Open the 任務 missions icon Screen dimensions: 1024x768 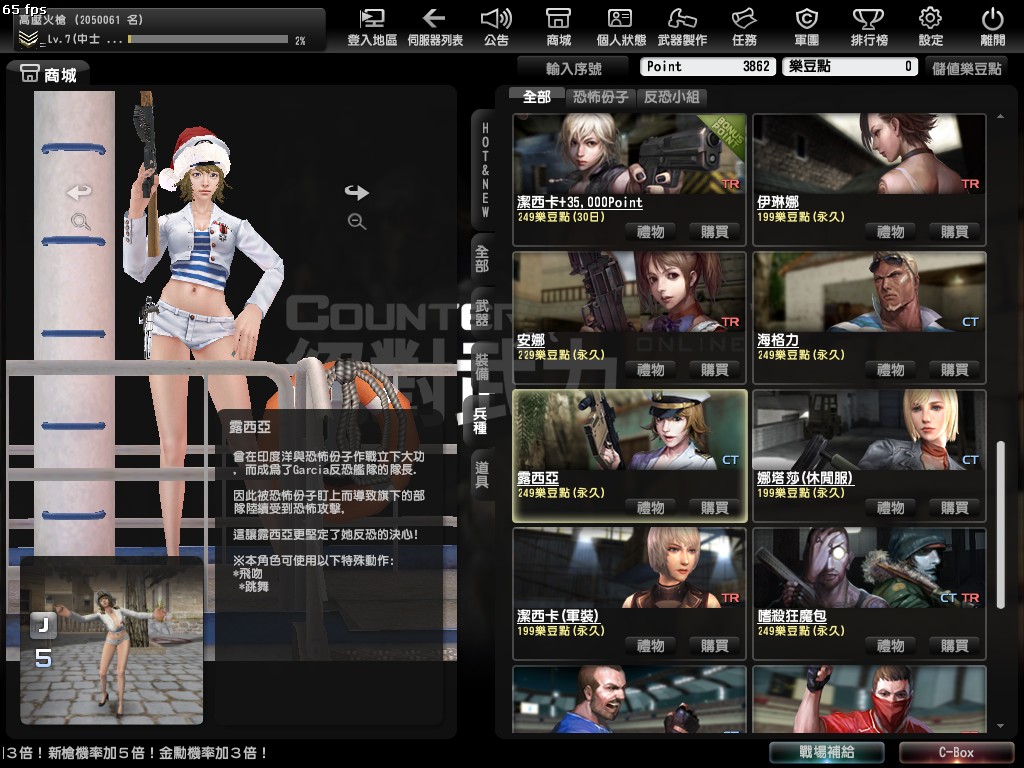pyautogui.click(x=744, y=27)
